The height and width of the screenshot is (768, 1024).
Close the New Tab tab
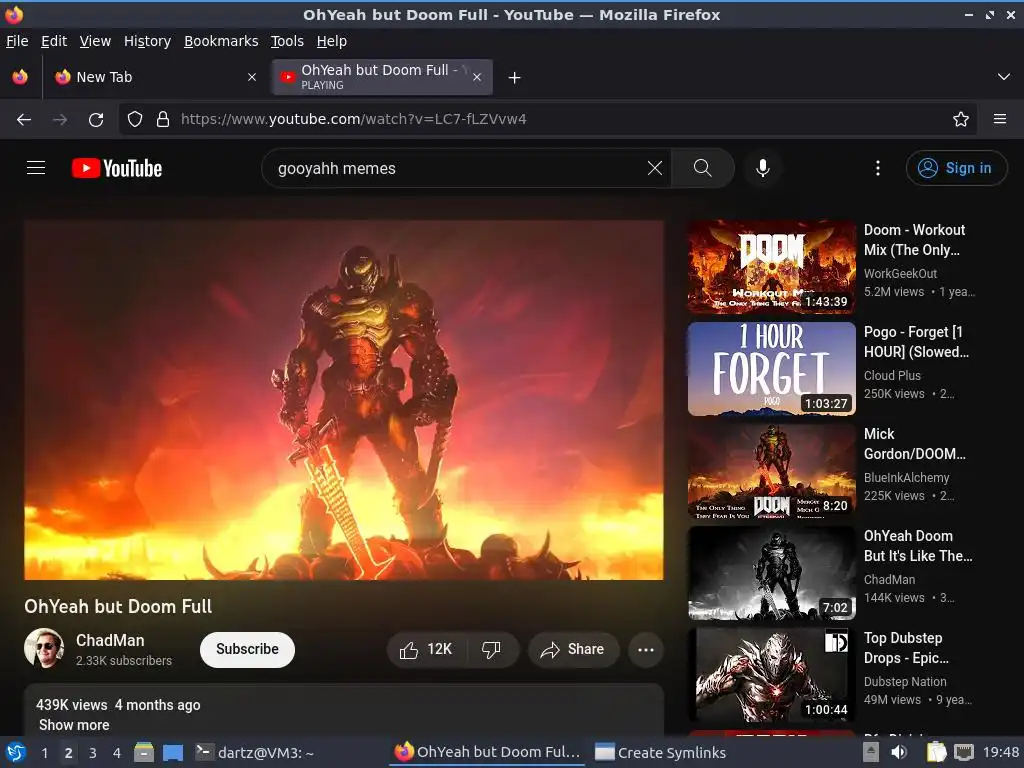252,77
